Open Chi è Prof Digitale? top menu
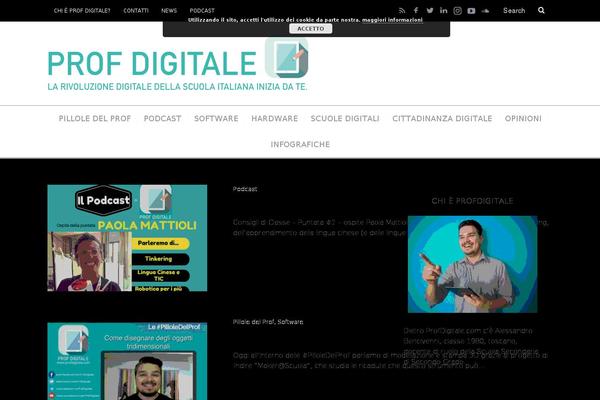 point(82,11)
